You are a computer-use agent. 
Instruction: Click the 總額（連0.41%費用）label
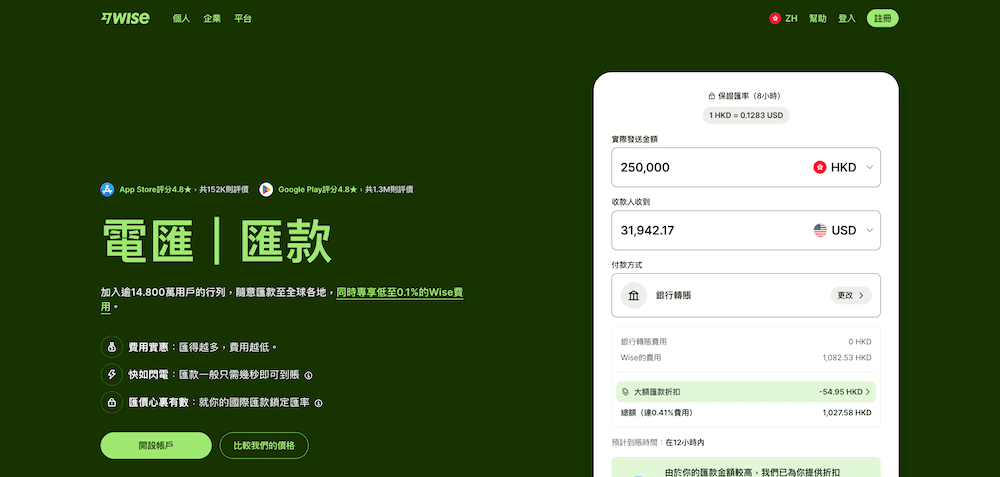[656, 413]
